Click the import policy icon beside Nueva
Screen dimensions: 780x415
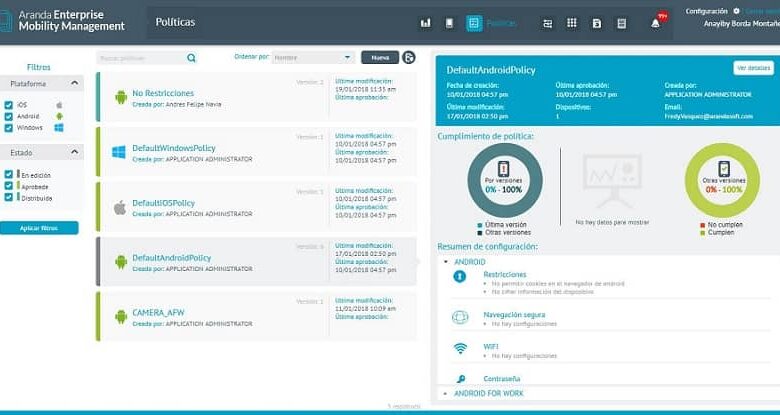(x=408, y=58)
